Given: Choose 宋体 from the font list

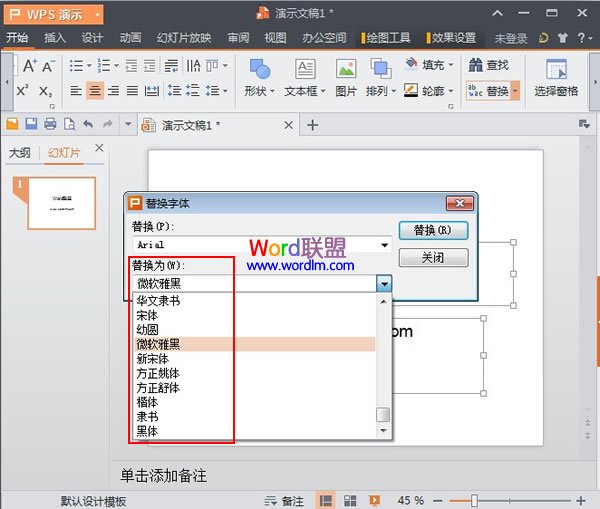Looking at the screenshot, I should [146, 315].
